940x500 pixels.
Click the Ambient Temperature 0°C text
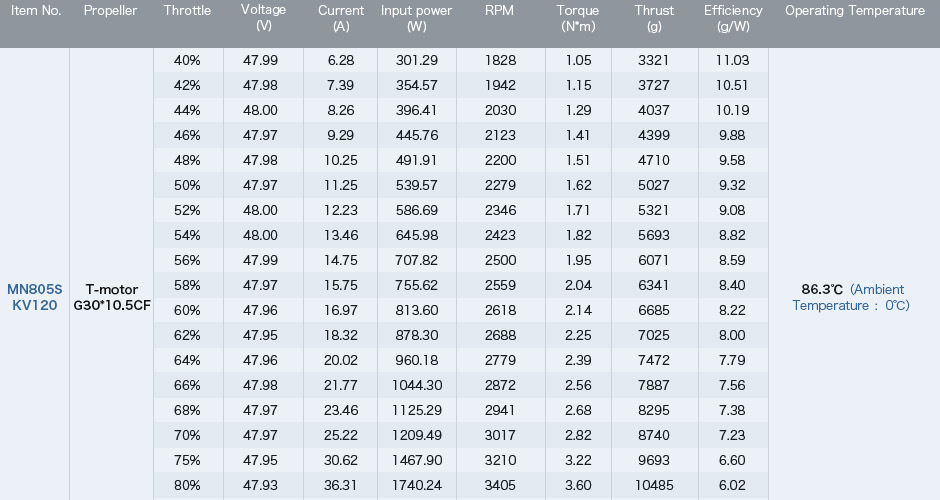pyautogui.click(x=851, y=297)
